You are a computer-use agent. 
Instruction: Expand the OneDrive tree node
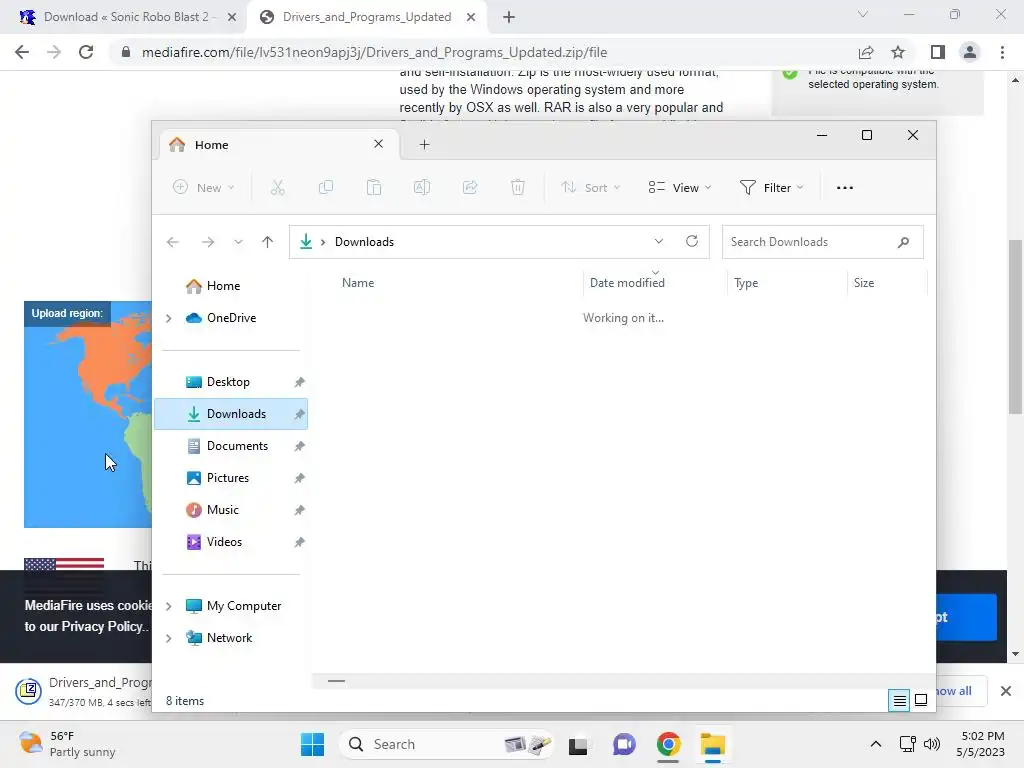pos(168,318)
